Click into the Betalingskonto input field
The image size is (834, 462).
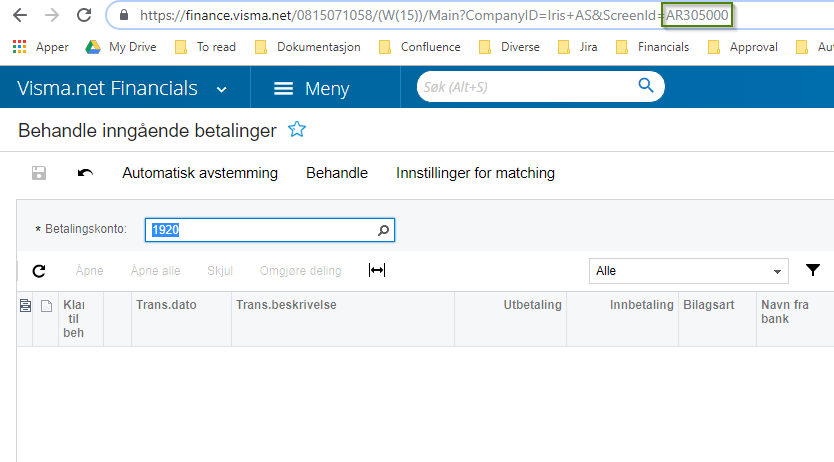click(x=260, y=230)
